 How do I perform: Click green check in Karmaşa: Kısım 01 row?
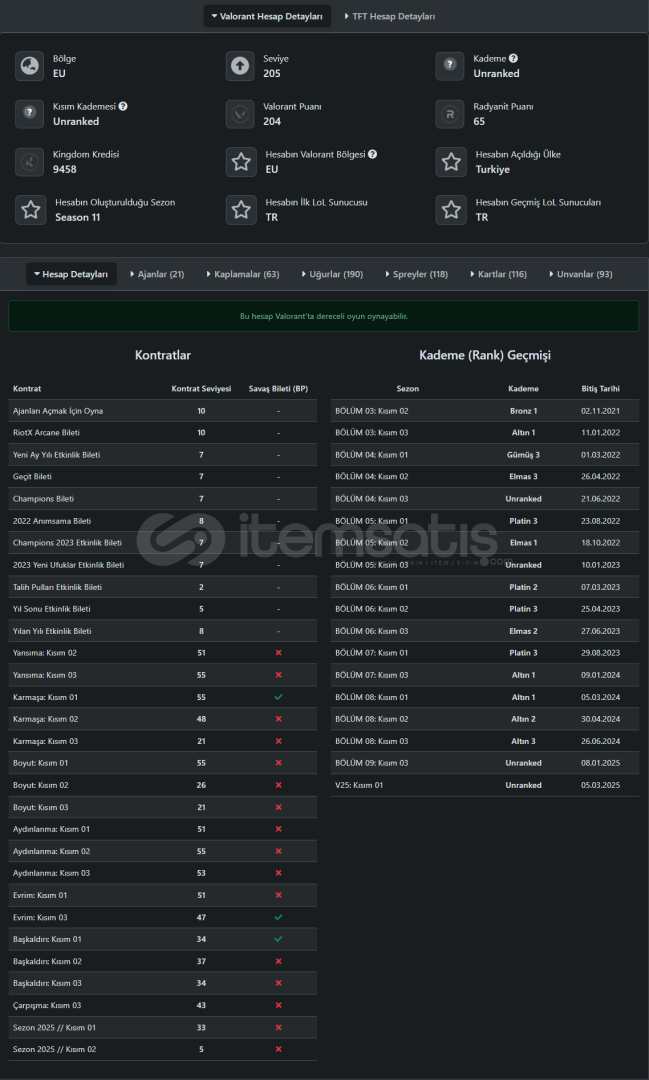pyautogui.click(x=278, y=697)
